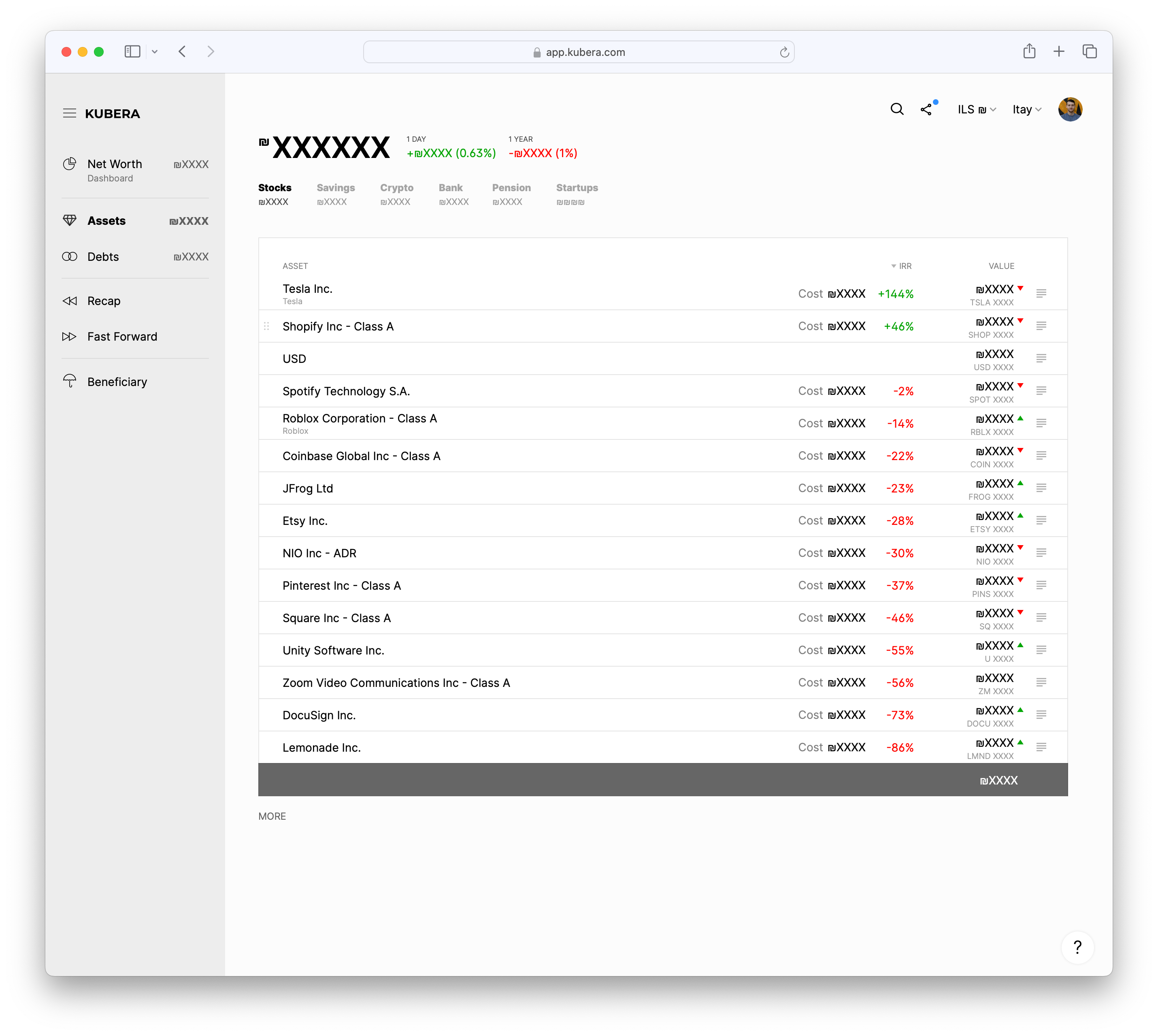Reload the page in address bar

click(x=784, y=52)
